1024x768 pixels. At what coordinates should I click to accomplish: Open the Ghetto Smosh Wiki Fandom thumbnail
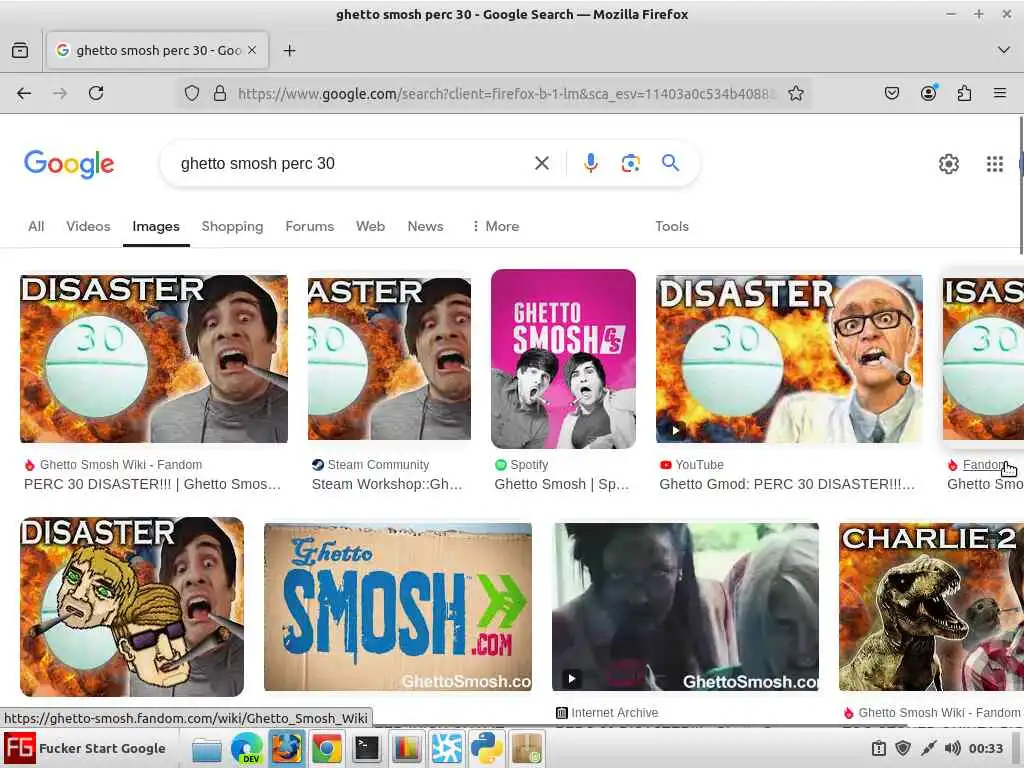154,359
